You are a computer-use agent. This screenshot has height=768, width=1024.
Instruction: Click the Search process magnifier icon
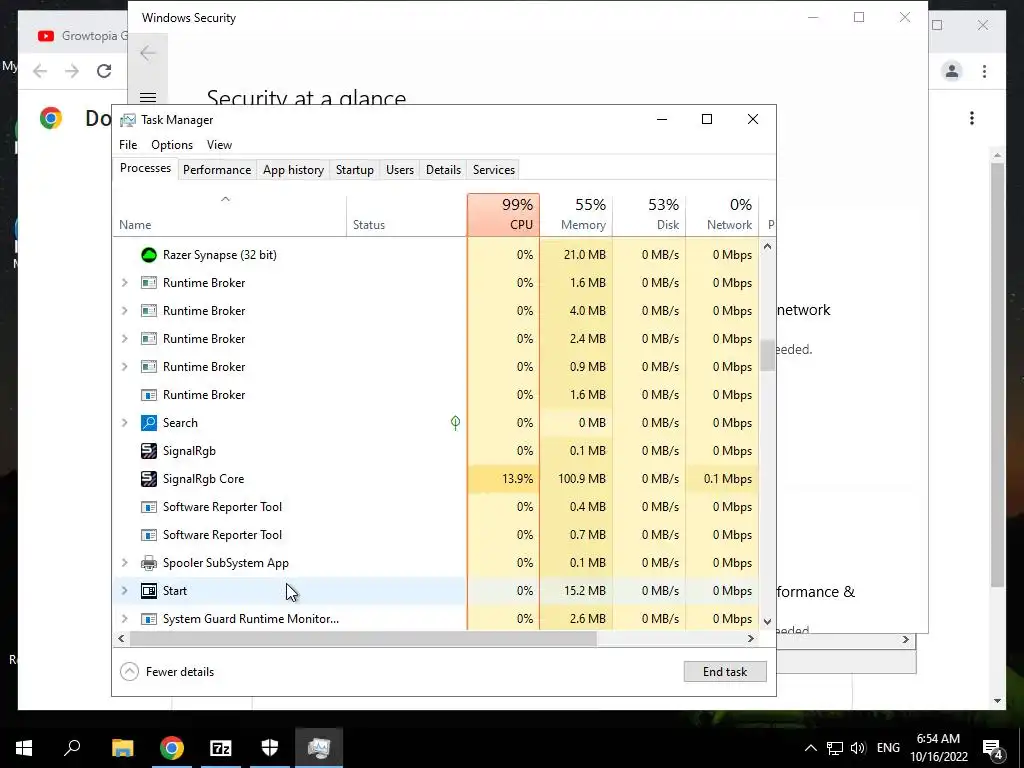pos(149,423)
